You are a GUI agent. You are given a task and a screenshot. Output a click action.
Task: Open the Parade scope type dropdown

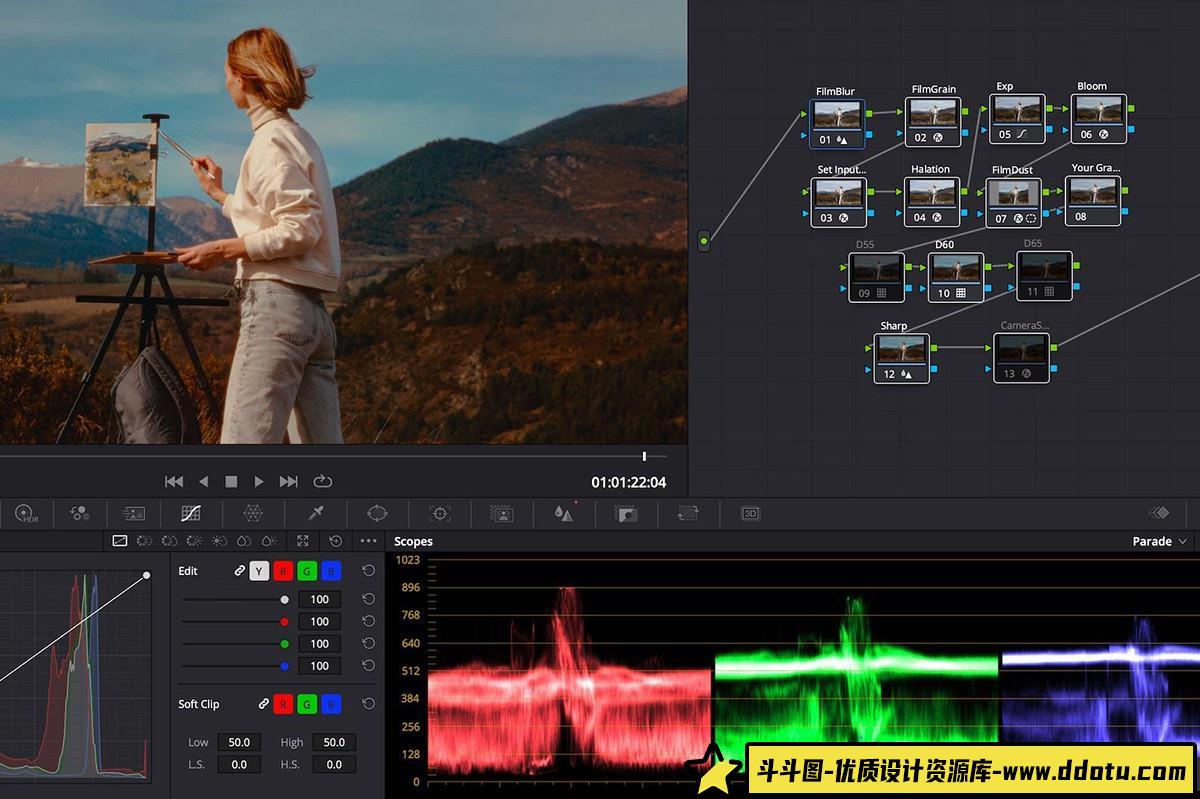pyautogui.click(x=1159, y=541)
